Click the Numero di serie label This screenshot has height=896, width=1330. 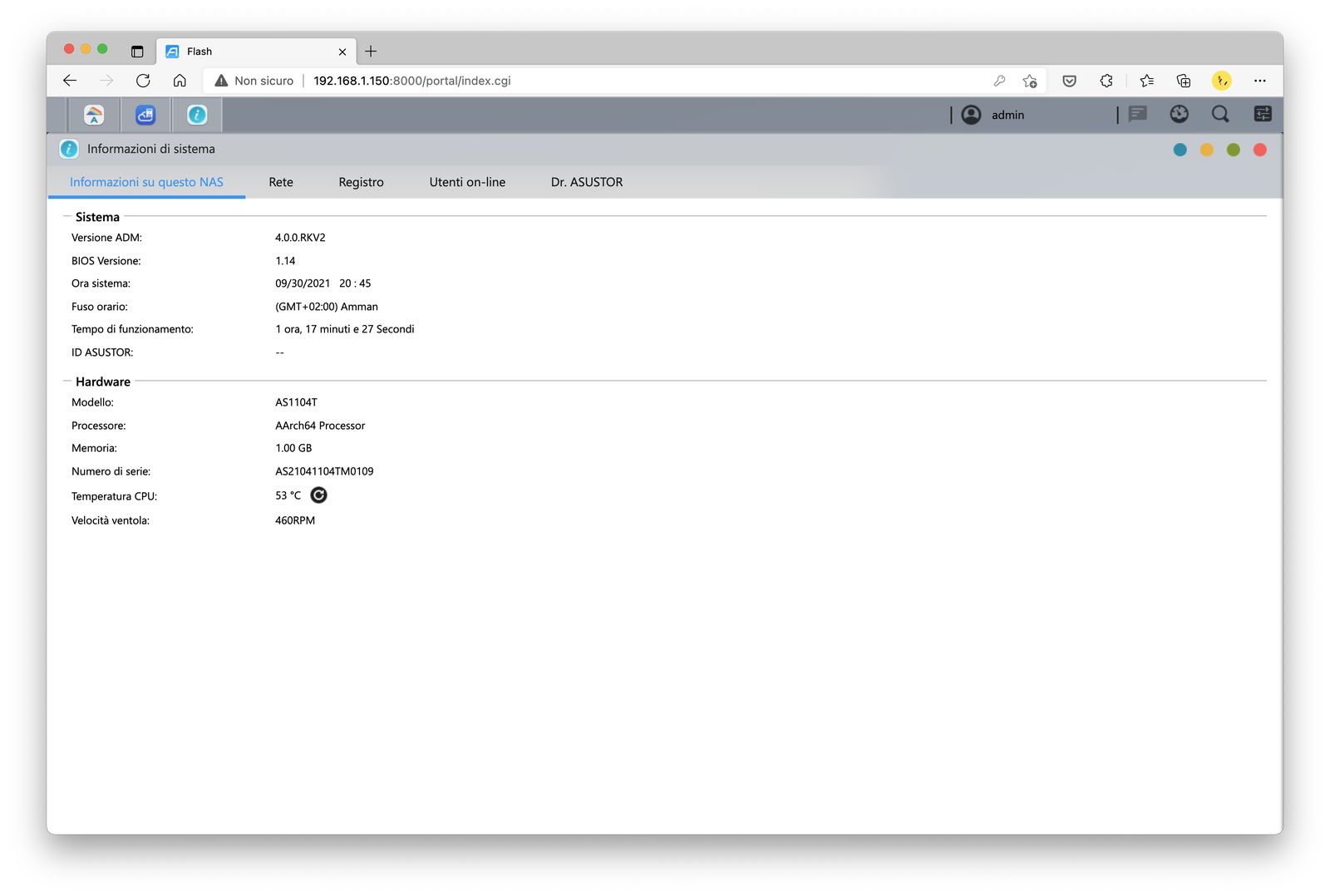[111, 471]
